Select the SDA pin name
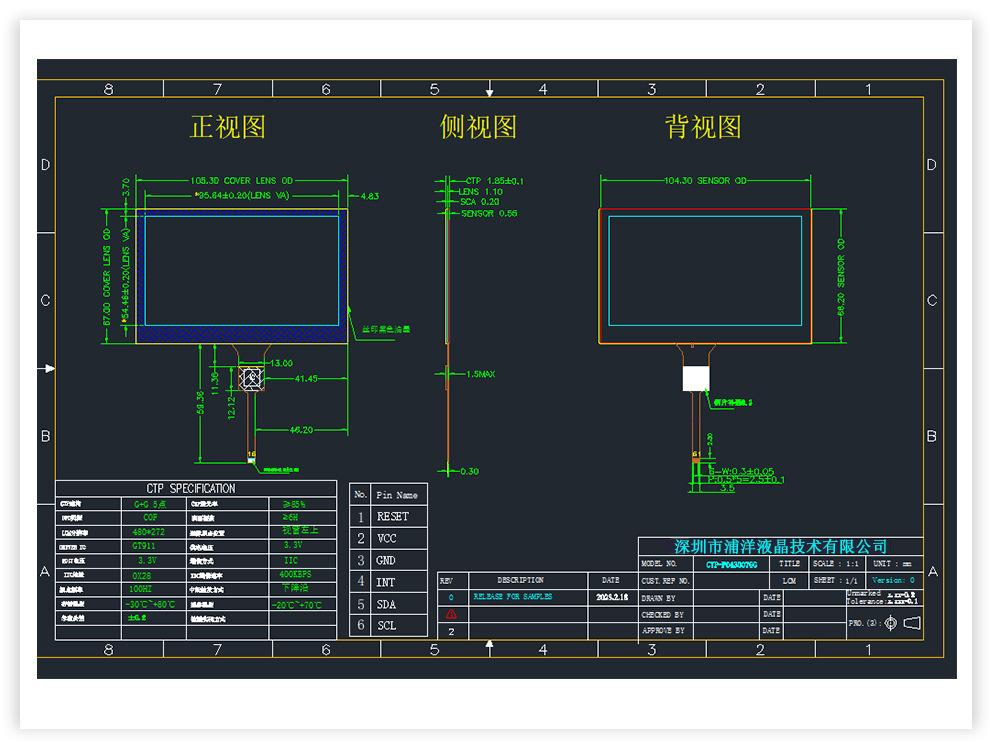The width and height of the screenshot is (1005, 750). (386, 604)
